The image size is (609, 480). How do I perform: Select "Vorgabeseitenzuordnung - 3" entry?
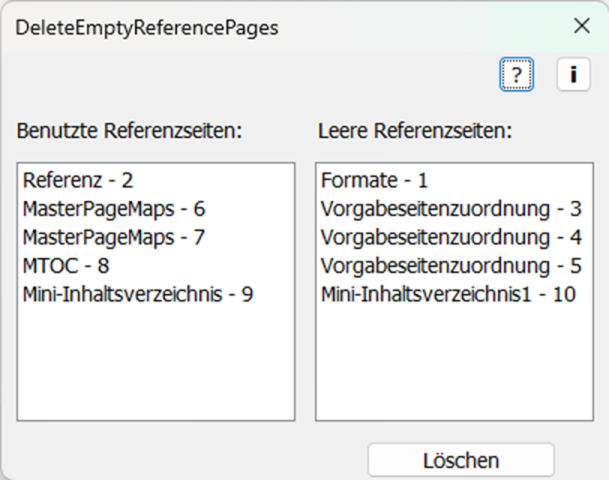tap(451, 209)
